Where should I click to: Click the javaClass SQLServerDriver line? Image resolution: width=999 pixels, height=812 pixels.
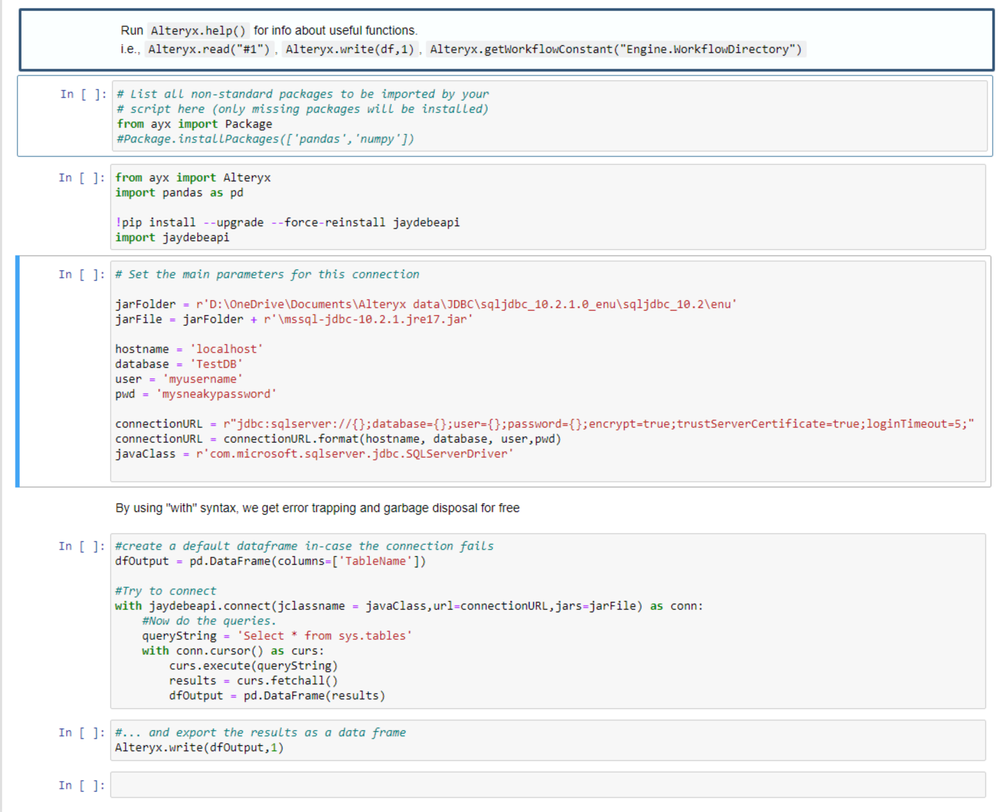tap(315, 454)
